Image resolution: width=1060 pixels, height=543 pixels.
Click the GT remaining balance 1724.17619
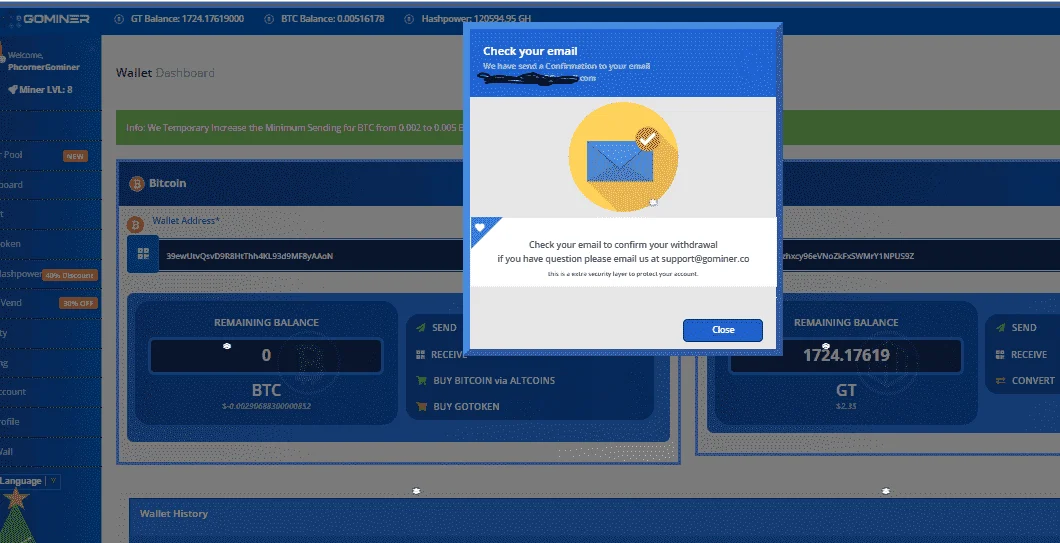(846, 356)
